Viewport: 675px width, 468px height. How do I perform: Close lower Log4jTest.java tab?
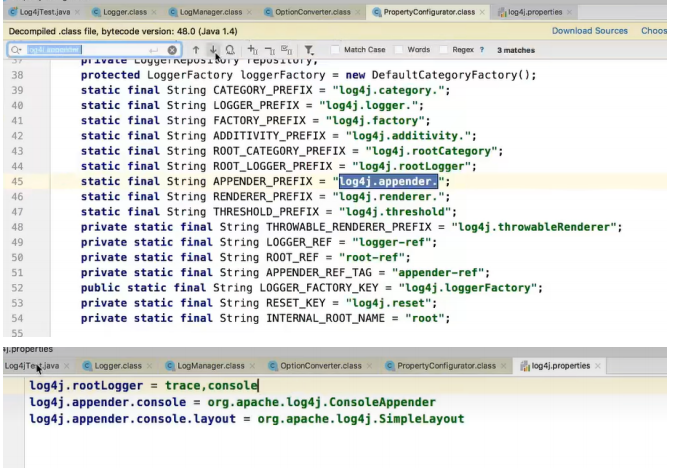coord(66,366)
